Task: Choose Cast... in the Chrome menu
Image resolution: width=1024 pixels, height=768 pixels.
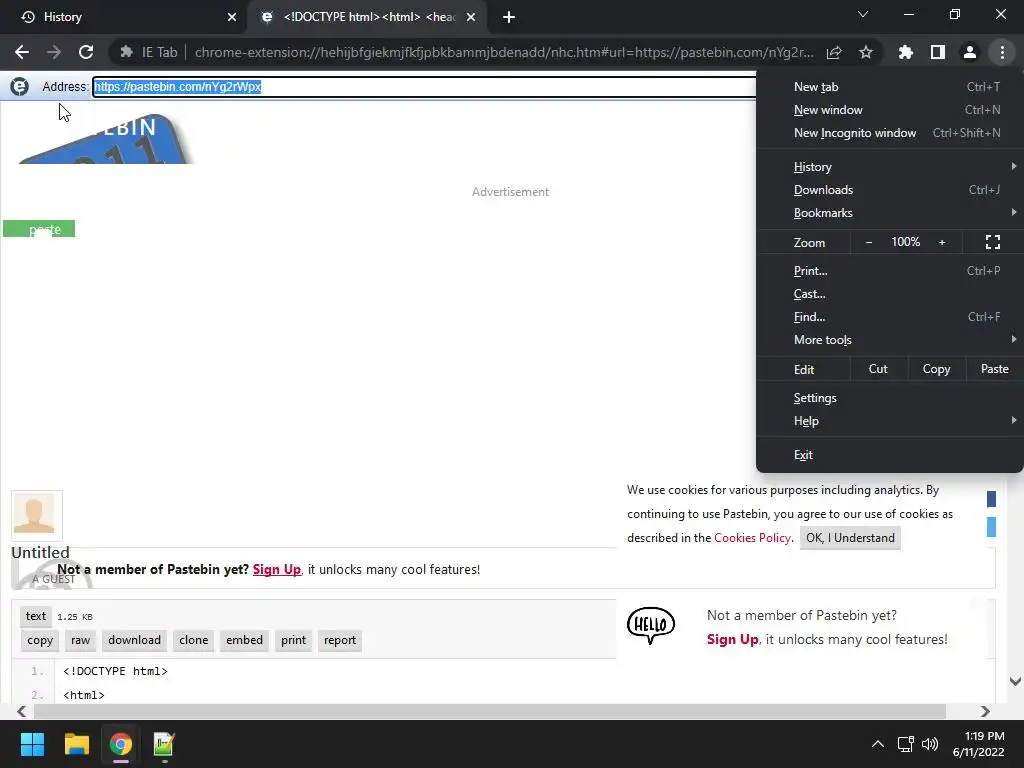Action: [x=889, y=294]
